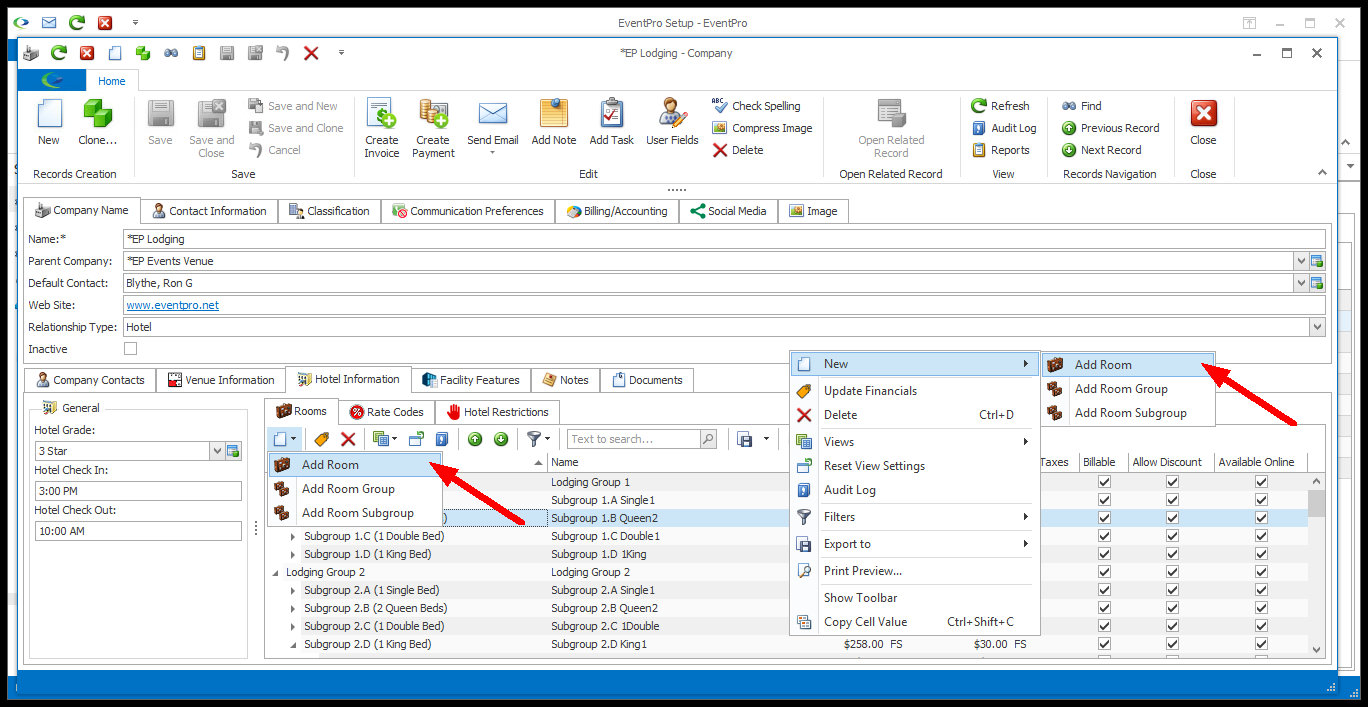
Task: Click the mail icon in EventPro Setup title bar
Action: pos(49,23)
